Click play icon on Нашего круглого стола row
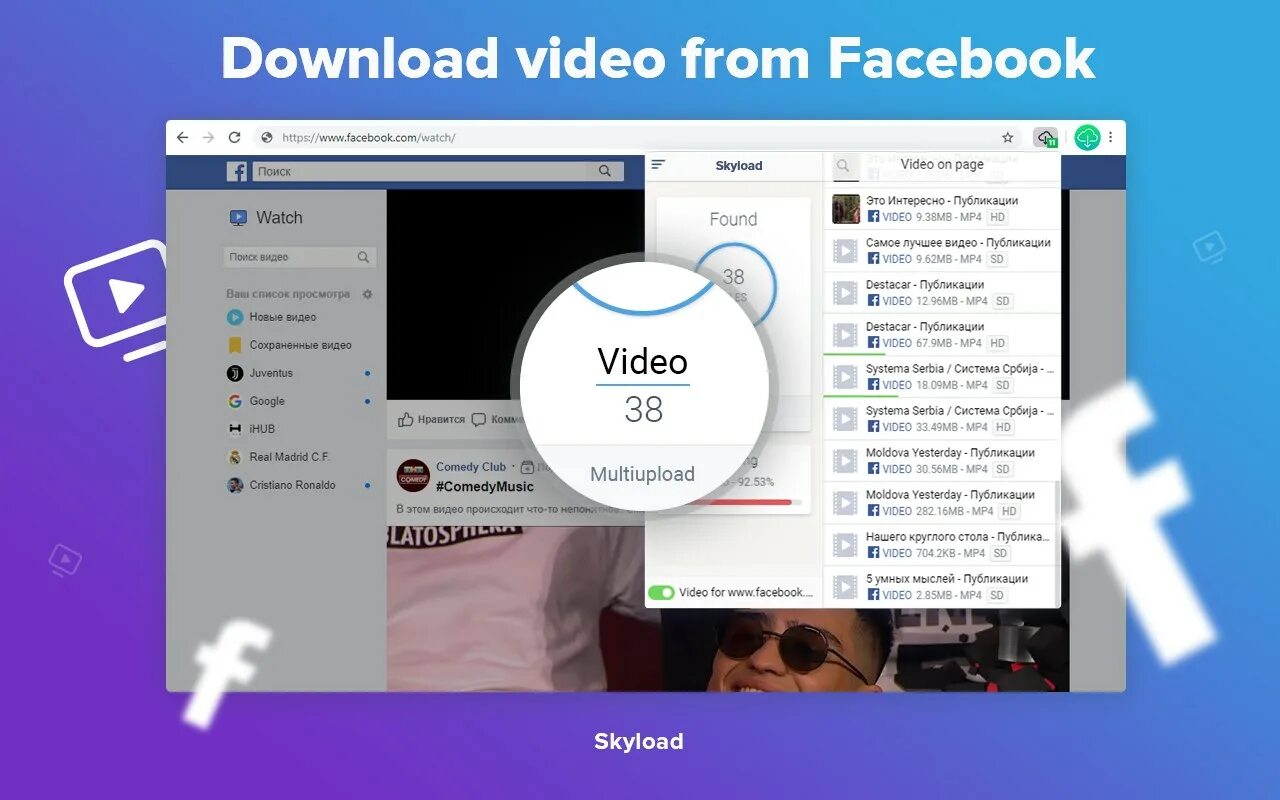This screenshot has width=1280, height=800. (846, 545)
